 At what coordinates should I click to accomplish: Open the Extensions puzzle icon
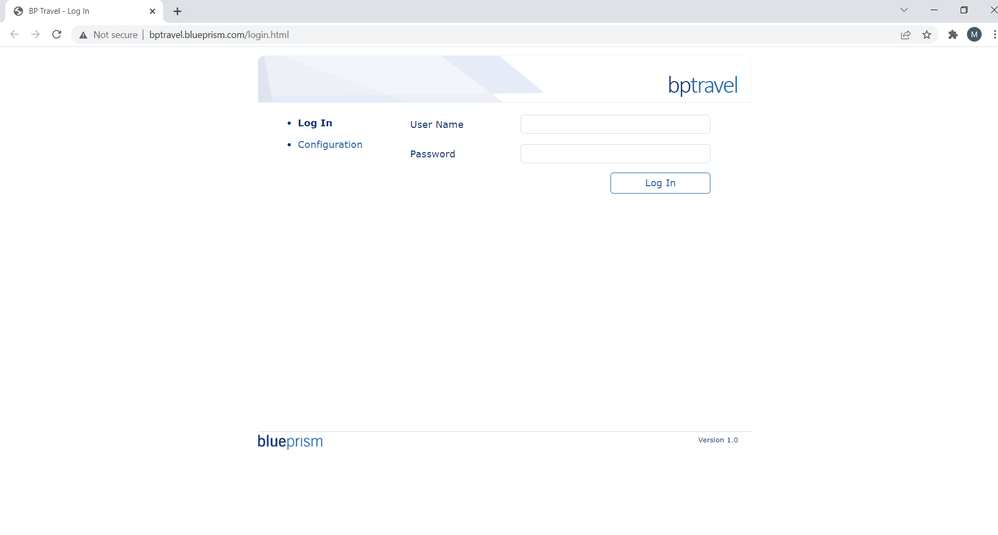click(953, 35)
